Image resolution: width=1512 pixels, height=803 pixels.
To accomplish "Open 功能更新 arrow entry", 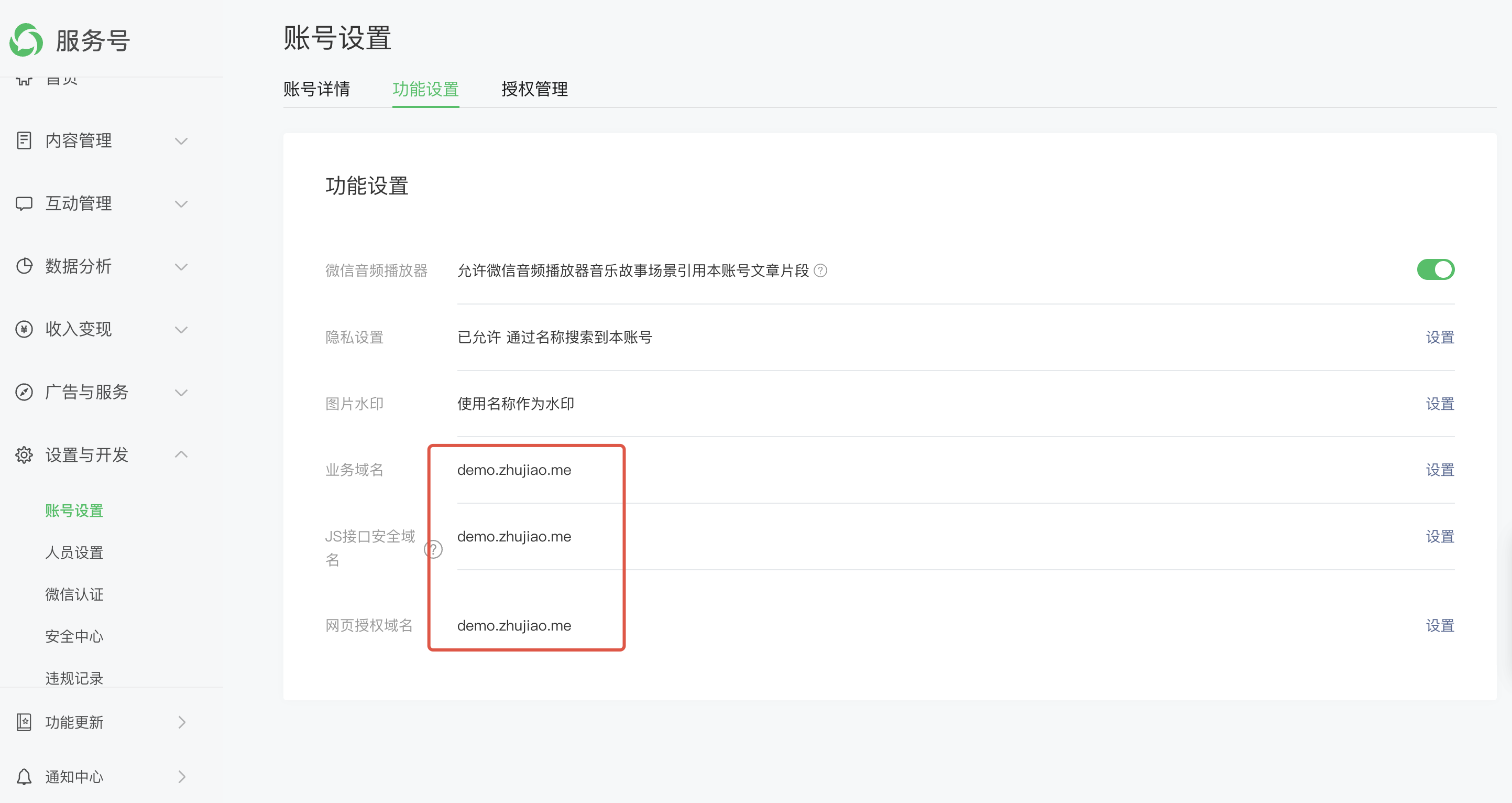I will tap(181, 722).
